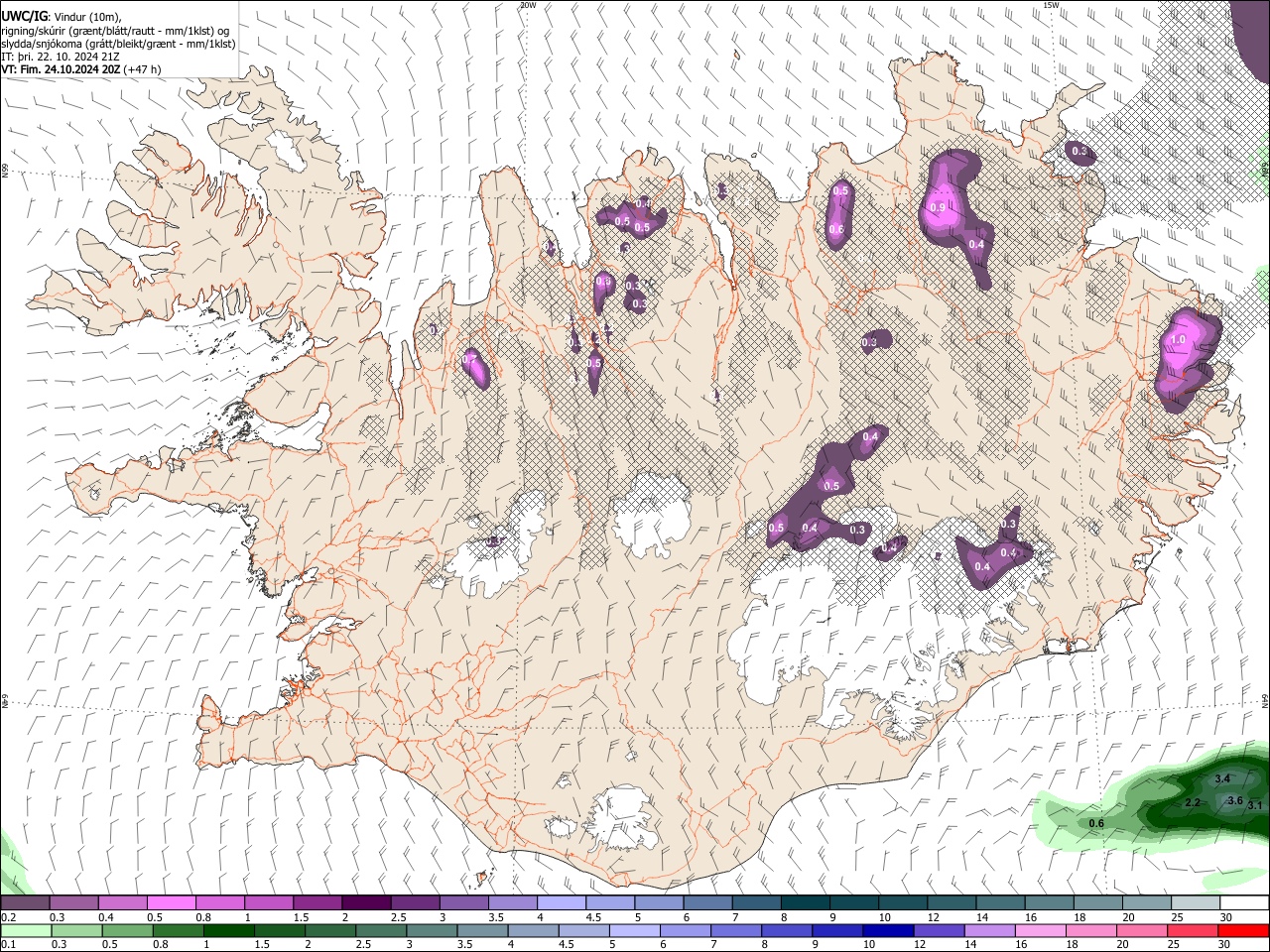The image size is (1270, 952).
Task: Select the 'IT: þri. 22. 10. 2024 21Z' line
Action: coord(61,58)
